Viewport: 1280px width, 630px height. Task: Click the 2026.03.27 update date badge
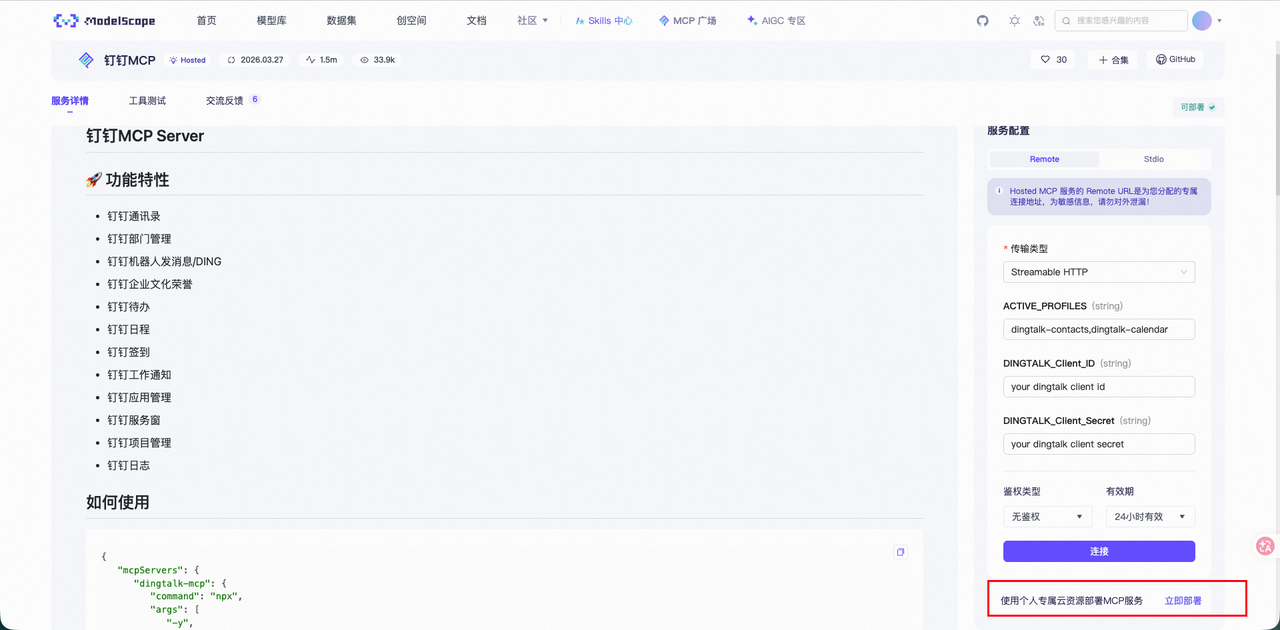[x=256, y=60]
